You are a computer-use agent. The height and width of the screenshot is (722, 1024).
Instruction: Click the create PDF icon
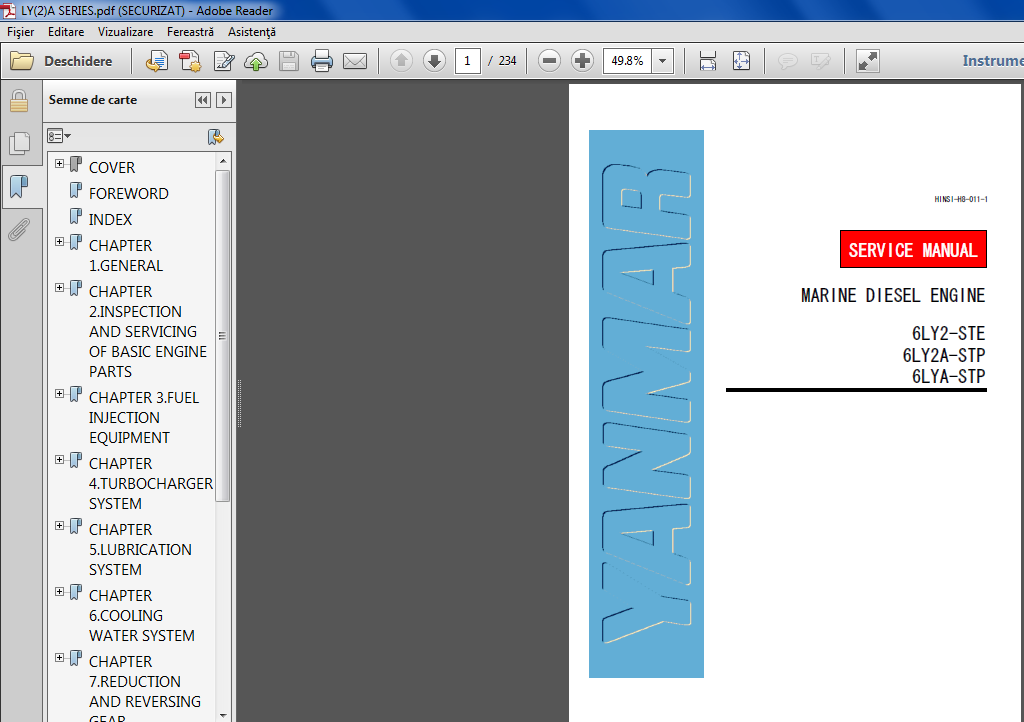[190, 61]
